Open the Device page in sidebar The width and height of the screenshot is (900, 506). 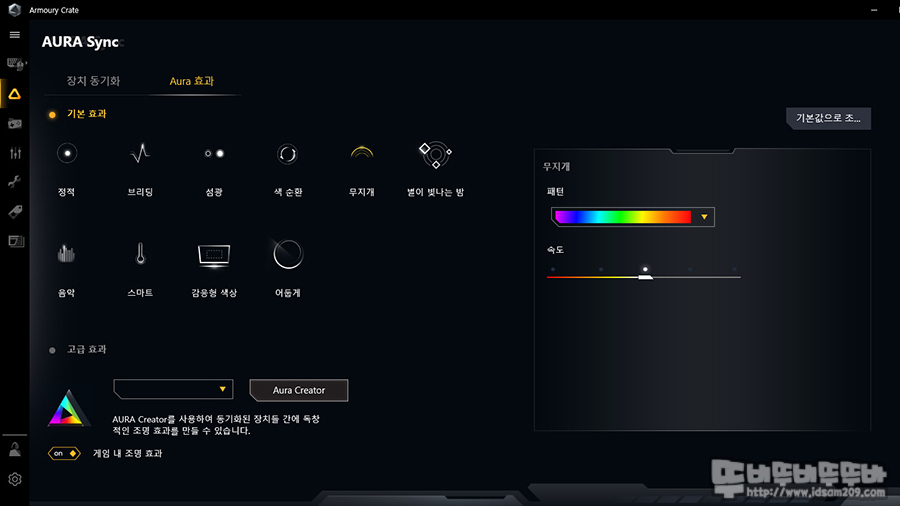pos(15,64)
